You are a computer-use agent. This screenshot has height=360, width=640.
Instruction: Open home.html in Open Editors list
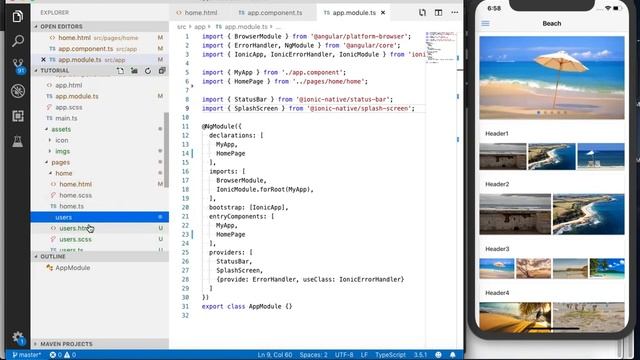pos(100,38)
